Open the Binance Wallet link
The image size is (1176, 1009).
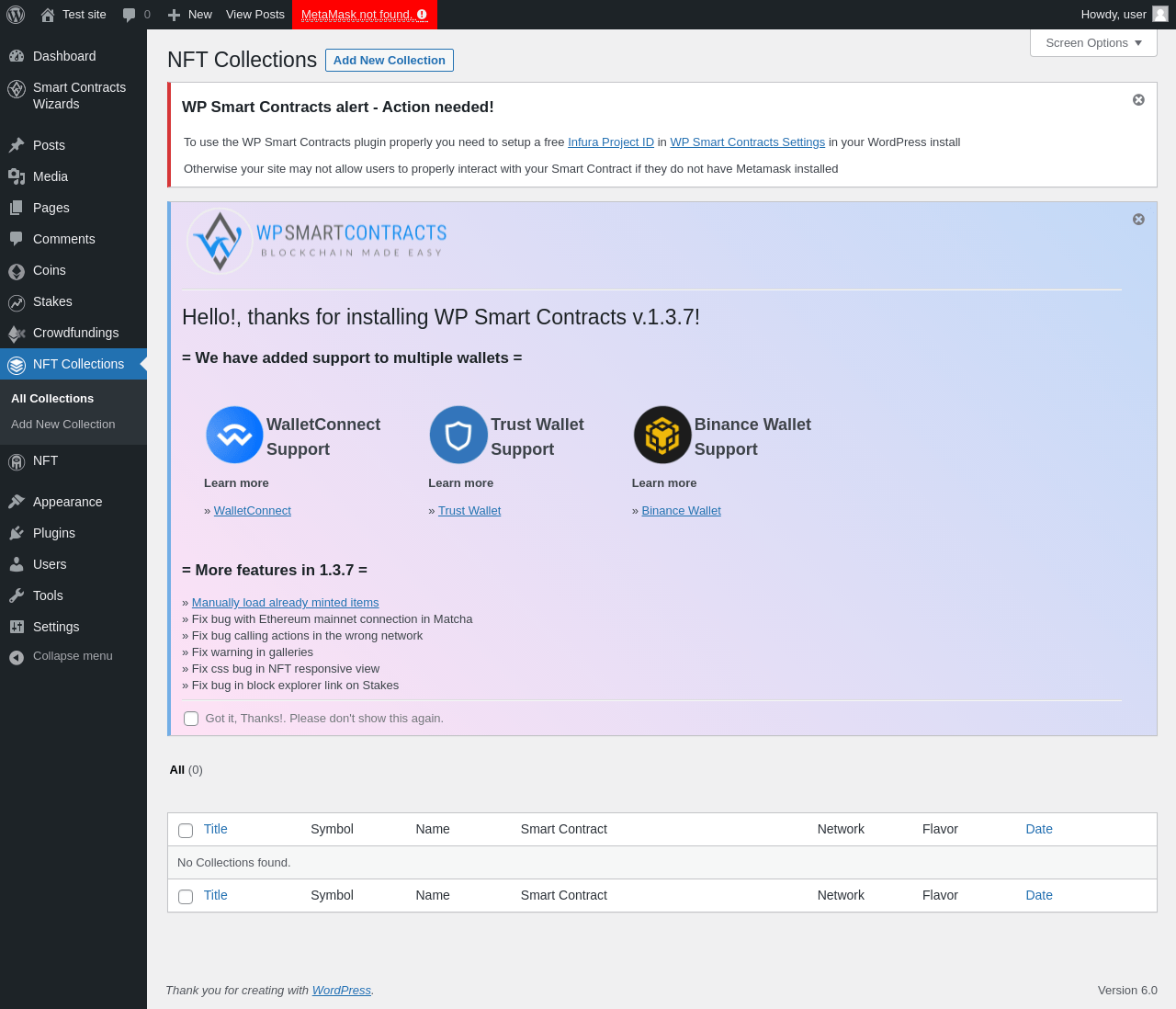682,511
